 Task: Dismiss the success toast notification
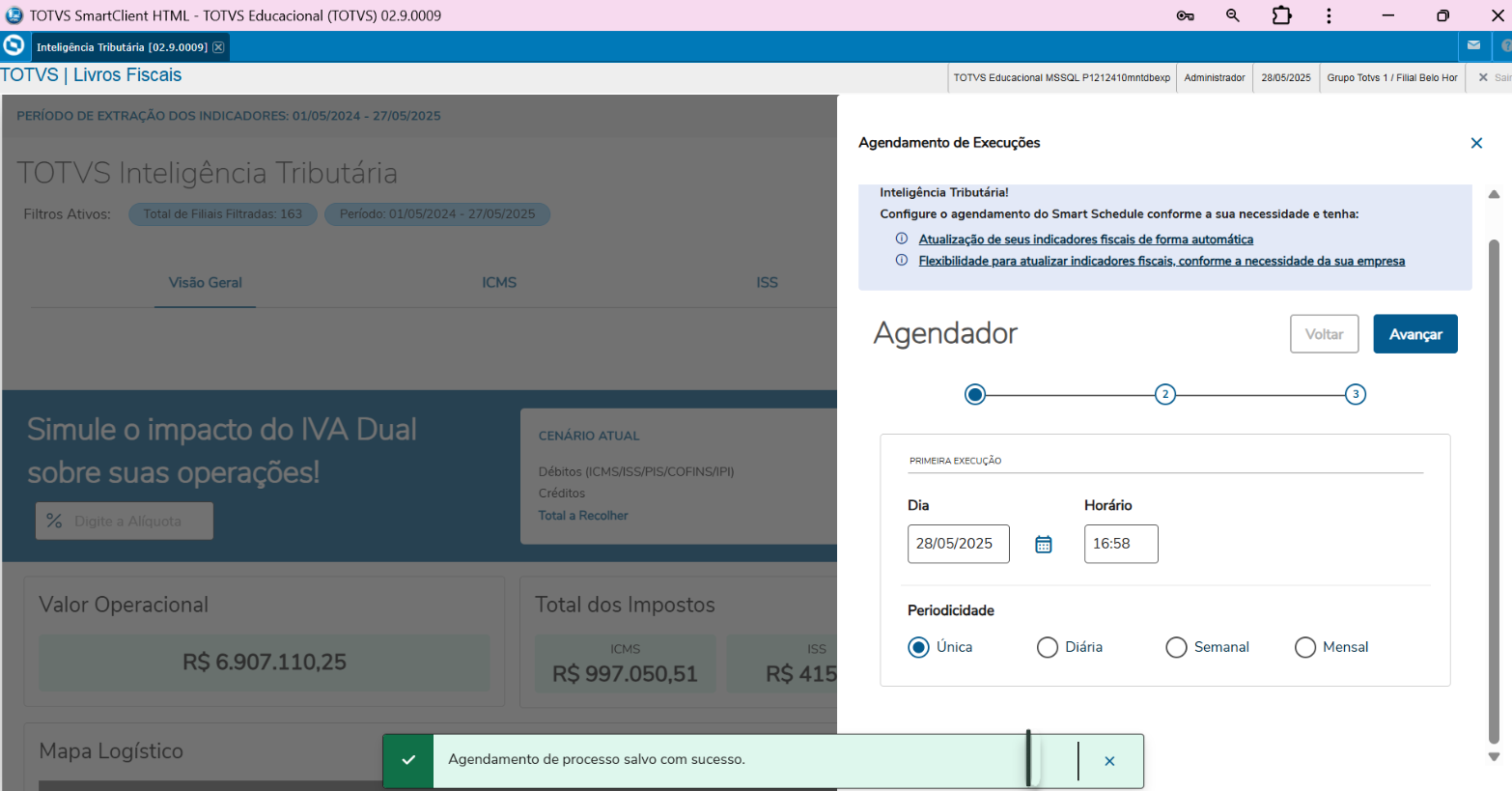tap(1109, 761)
